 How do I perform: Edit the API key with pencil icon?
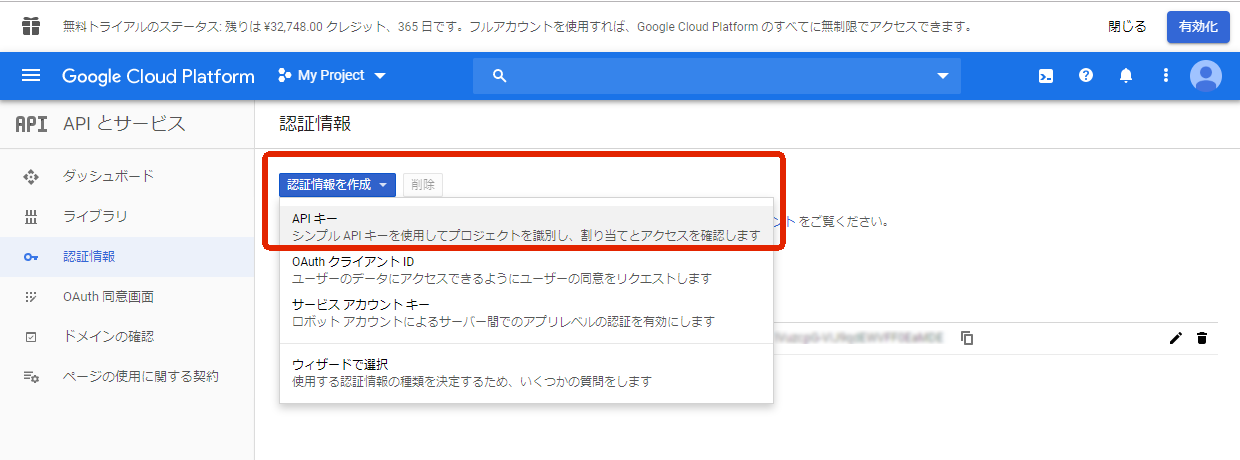(1176, 338)
